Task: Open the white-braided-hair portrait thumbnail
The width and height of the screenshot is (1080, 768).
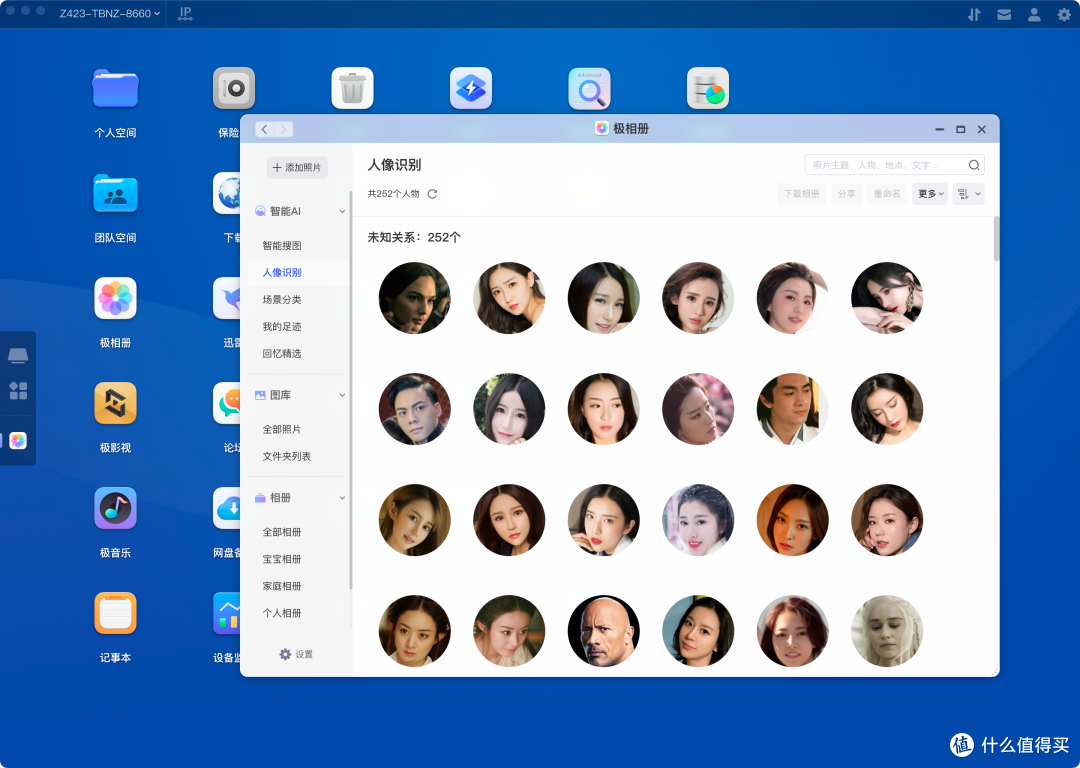Action: tap(886, 631)
